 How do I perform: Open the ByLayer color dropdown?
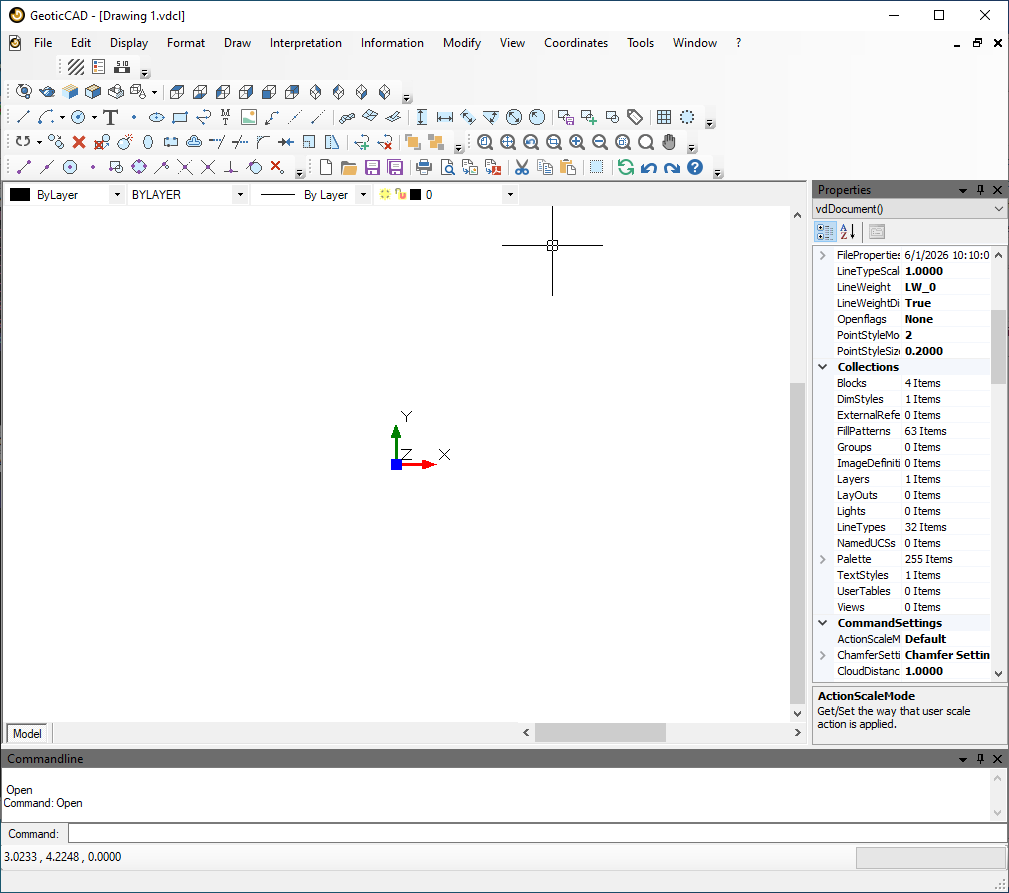(x=116, y=194)
